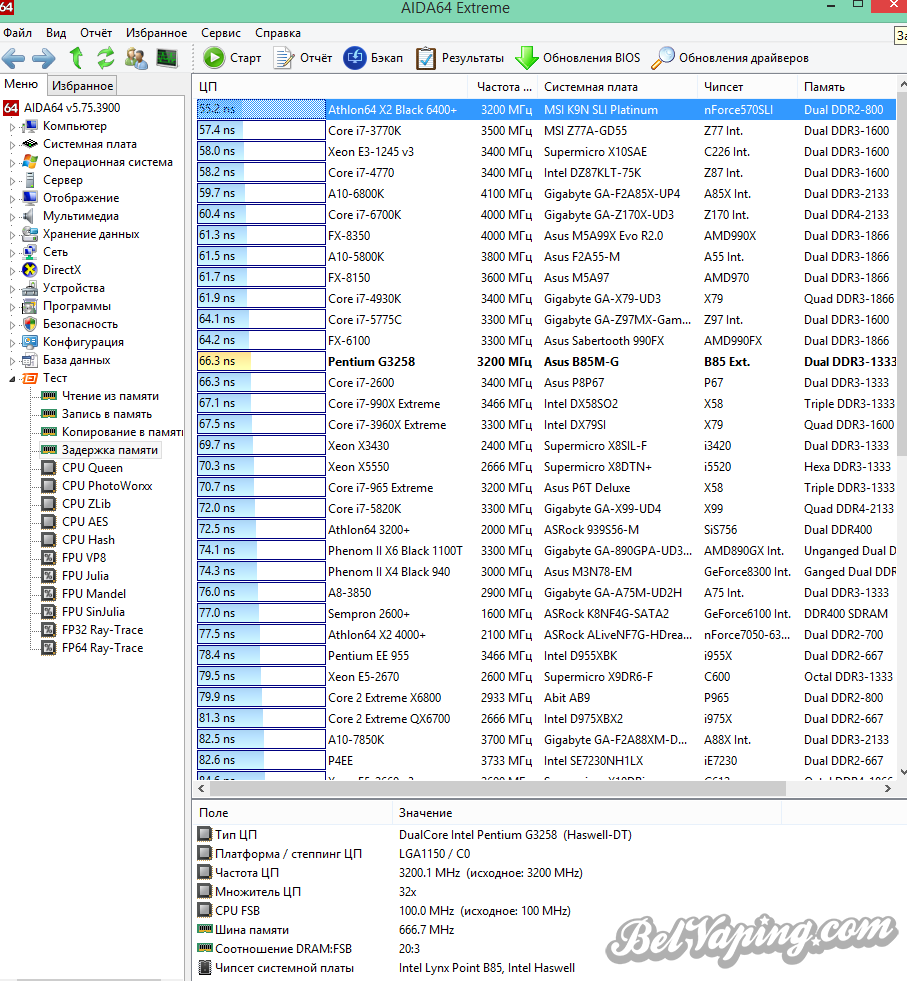This screenshot has width=907, height=981.
Task: Select the CPU Hash benchmark icon
Action: tap(48, 540)
